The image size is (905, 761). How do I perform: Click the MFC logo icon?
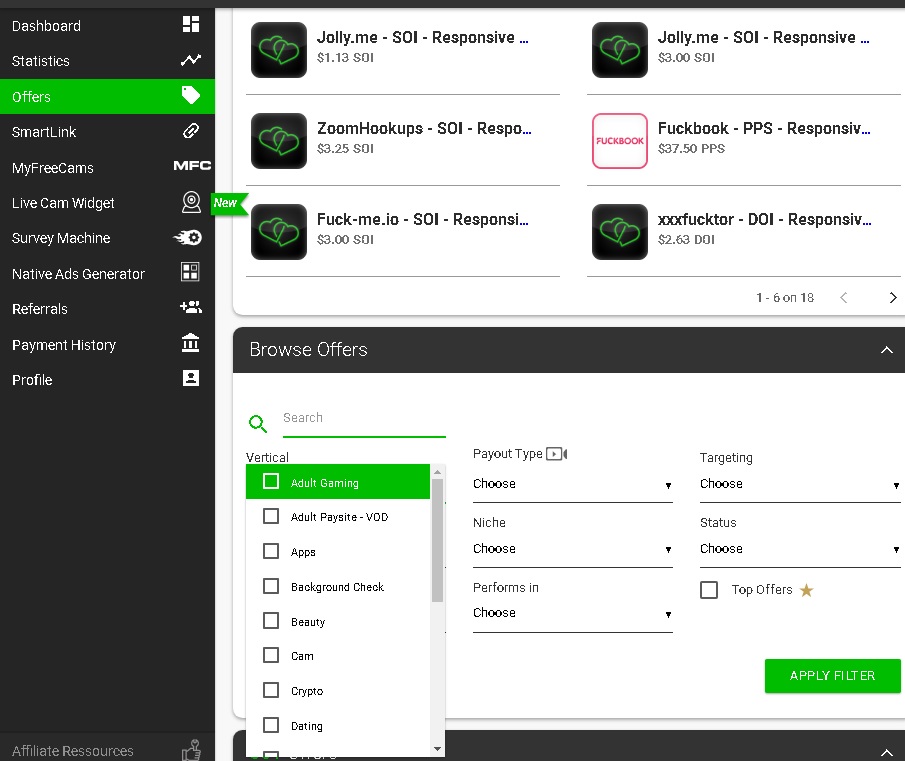point(192,166)
